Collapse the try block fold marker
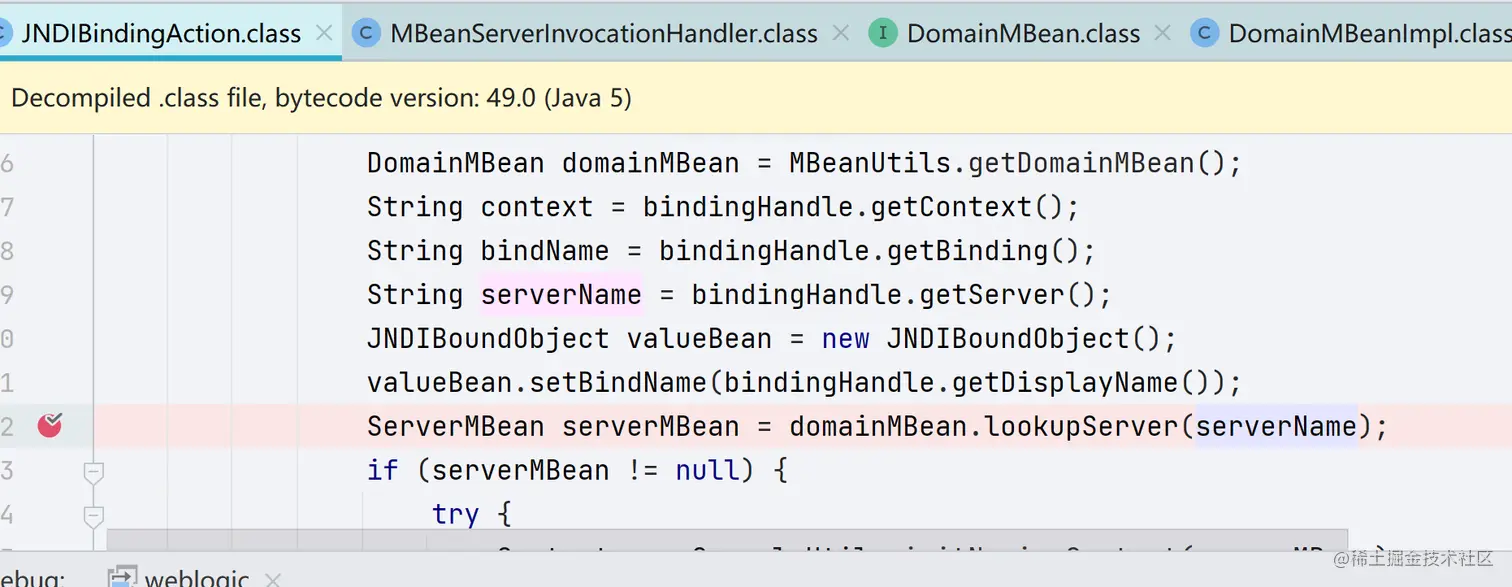This screenshot has width=1512, height=587. point(93,516)
